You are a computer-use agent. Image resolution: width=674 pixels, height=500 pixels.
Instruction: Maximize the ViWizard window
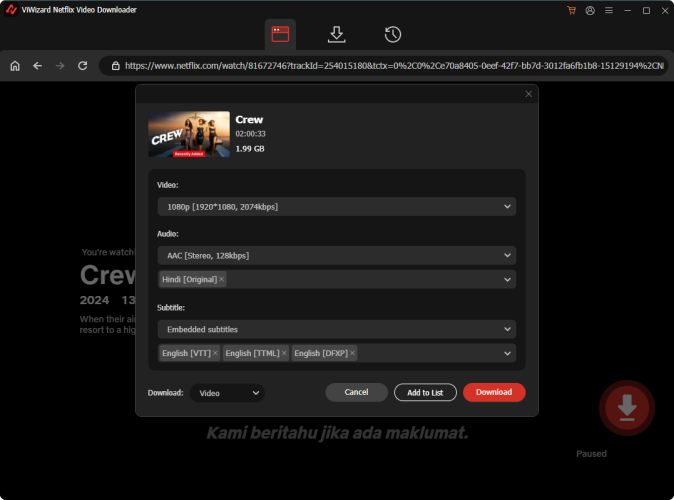(646, 10)
